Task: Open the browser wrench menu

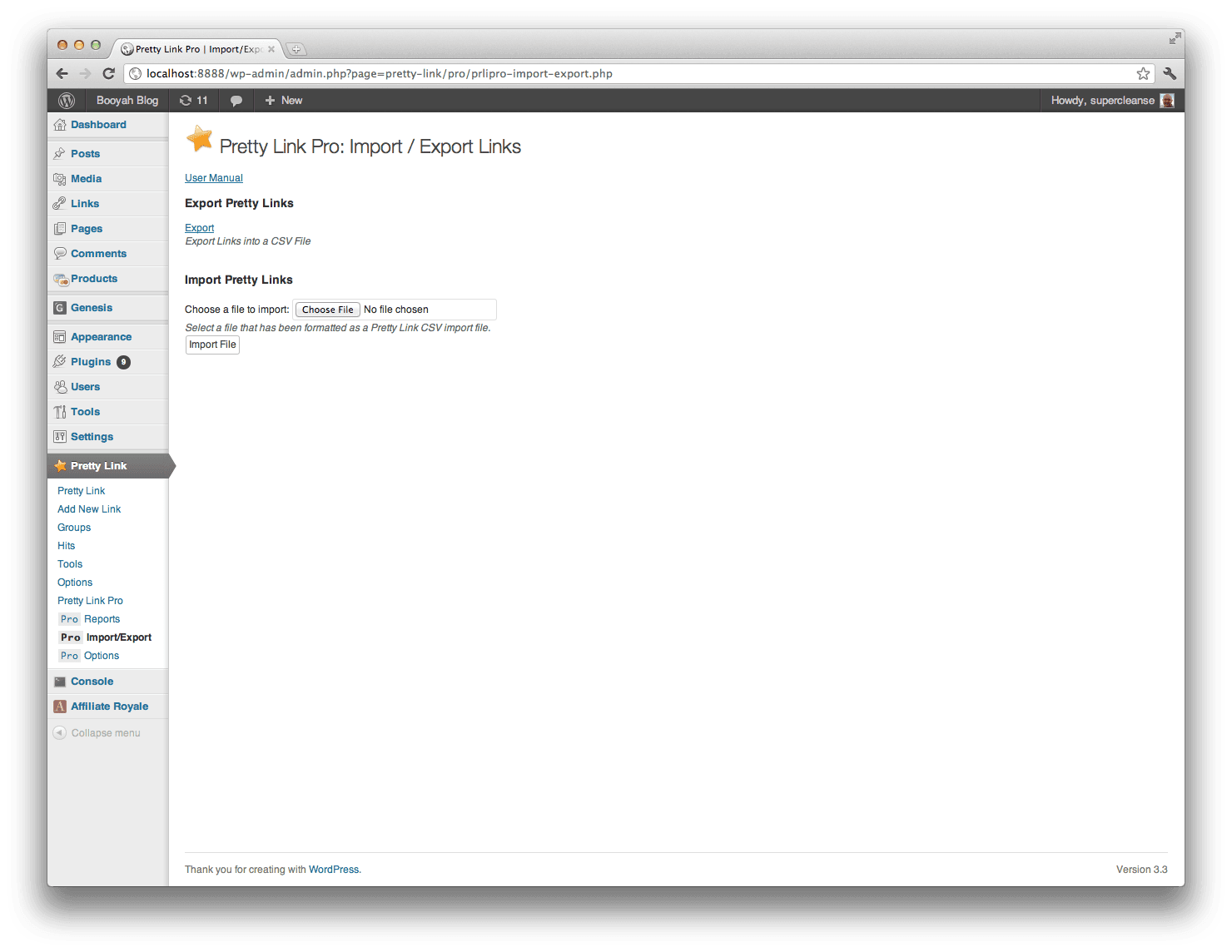Action: coord(1170,73)
